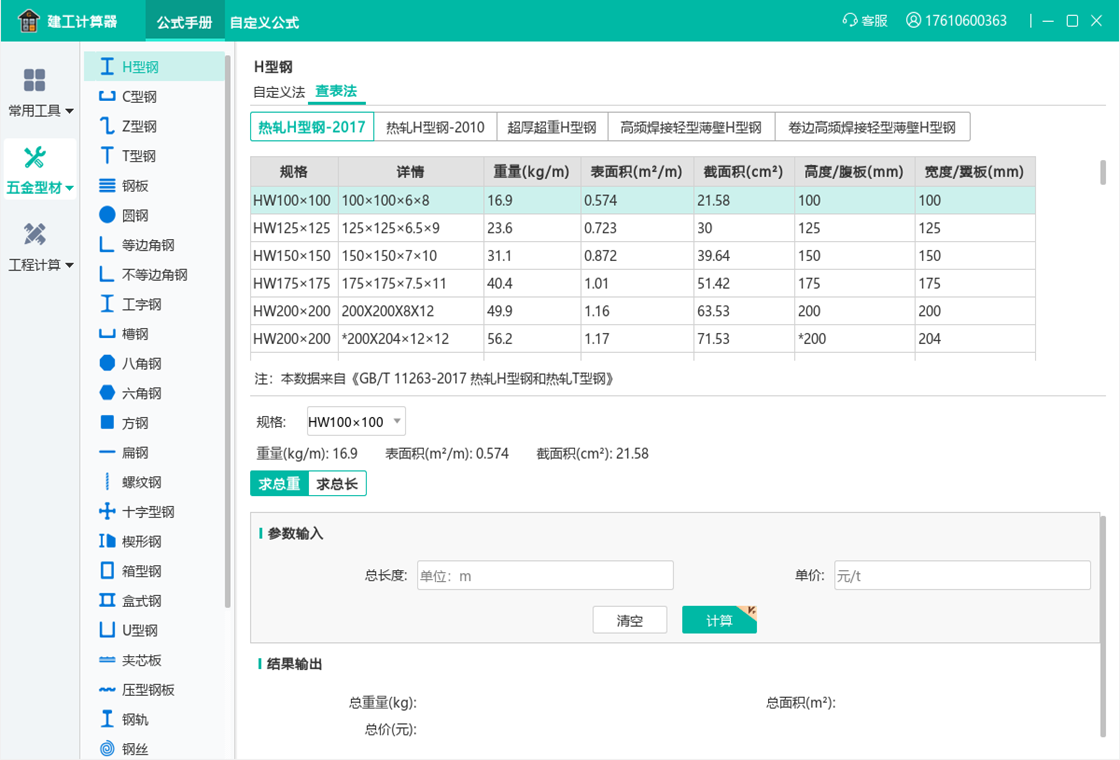Select row with detail 200X200X8X12

point(643,311)
